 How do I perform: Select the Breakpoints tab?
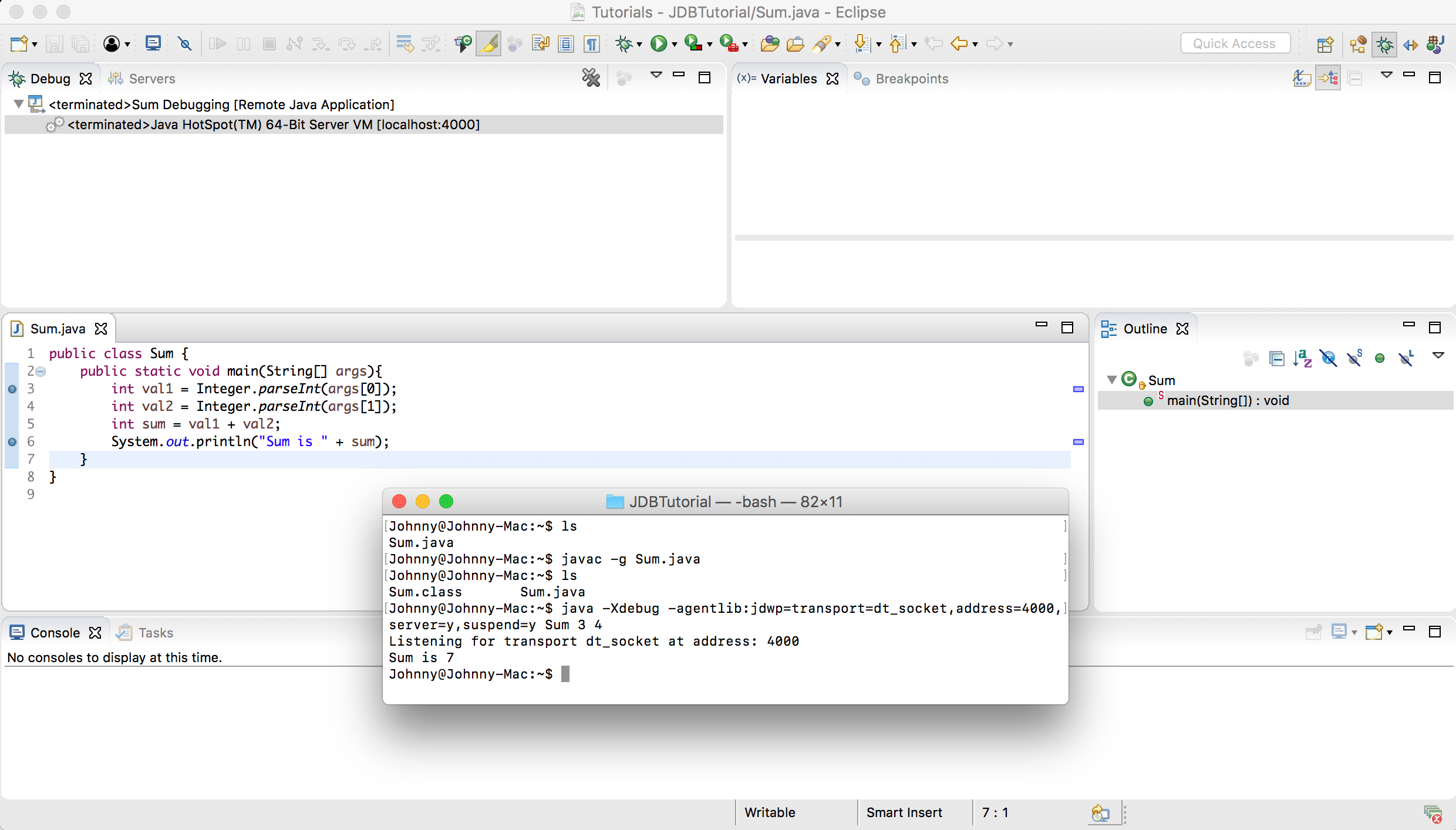point(901,79)
